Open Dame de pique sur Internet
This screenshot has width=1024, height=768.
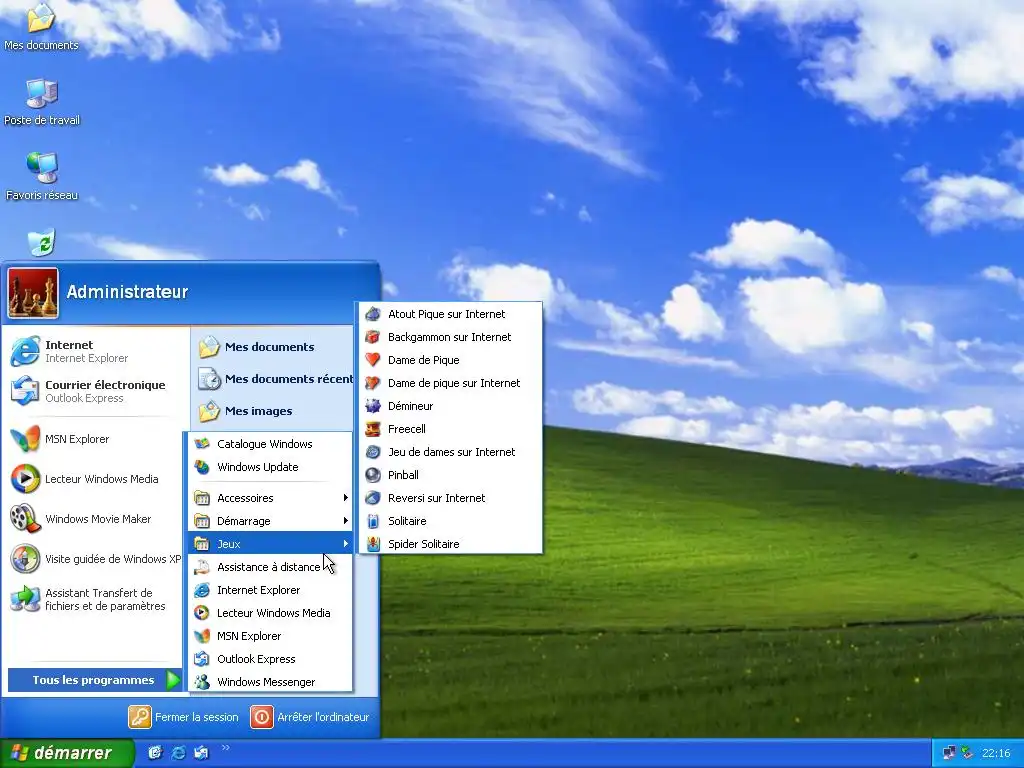pyautogui.click(x=450, y=383)
